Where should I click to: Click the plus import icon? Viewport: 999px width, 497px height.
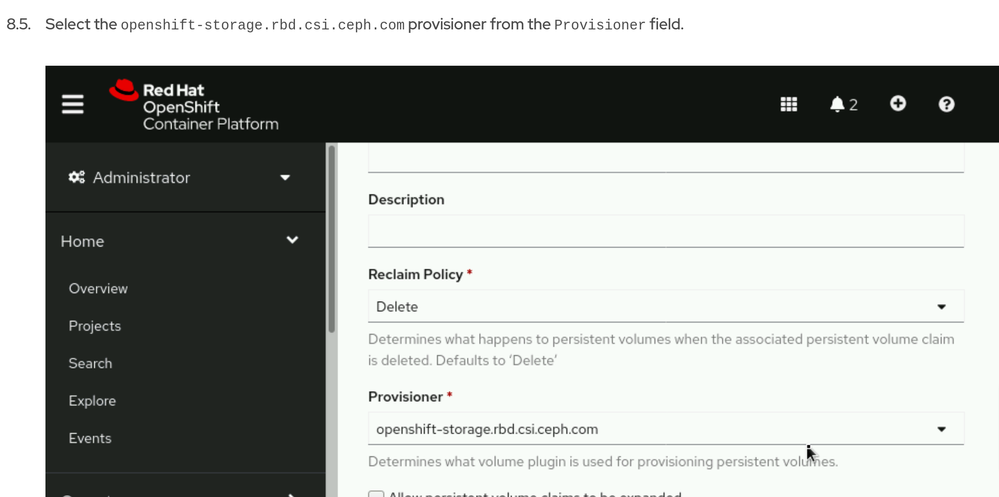(x=898, y=104)
